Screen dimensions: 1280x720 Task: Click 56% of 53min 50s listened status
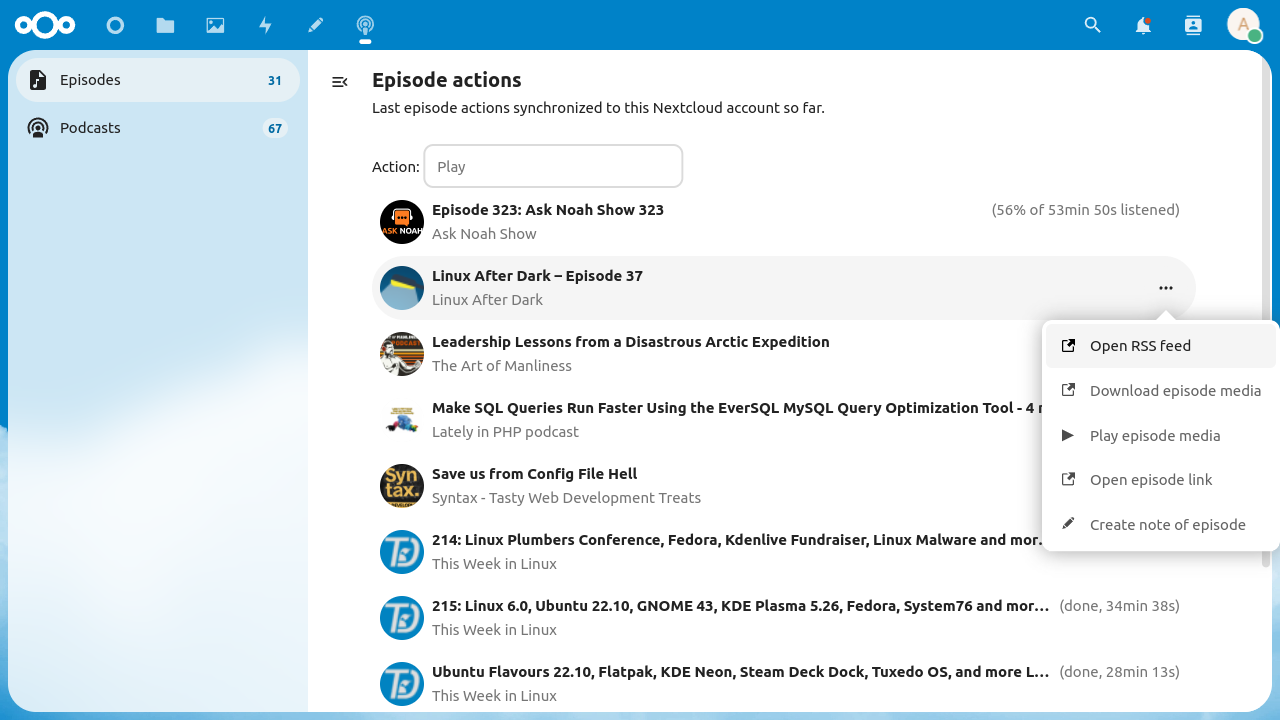[1086, 210]
